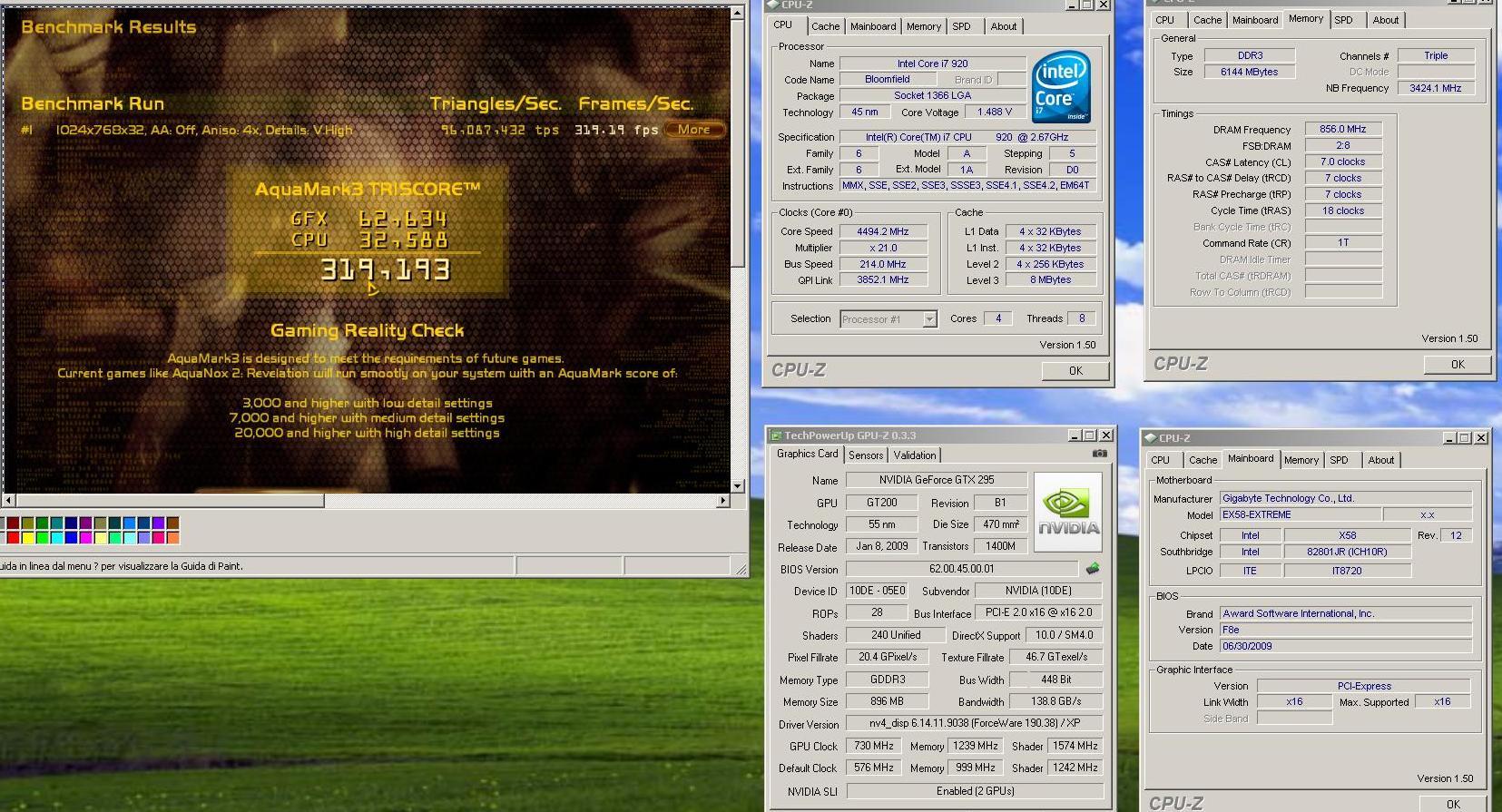Click NB Frequency value '3424.1 MHz'
Image resolution: width=1502 pixels, height=812 pixels.
click(1436, 88)
